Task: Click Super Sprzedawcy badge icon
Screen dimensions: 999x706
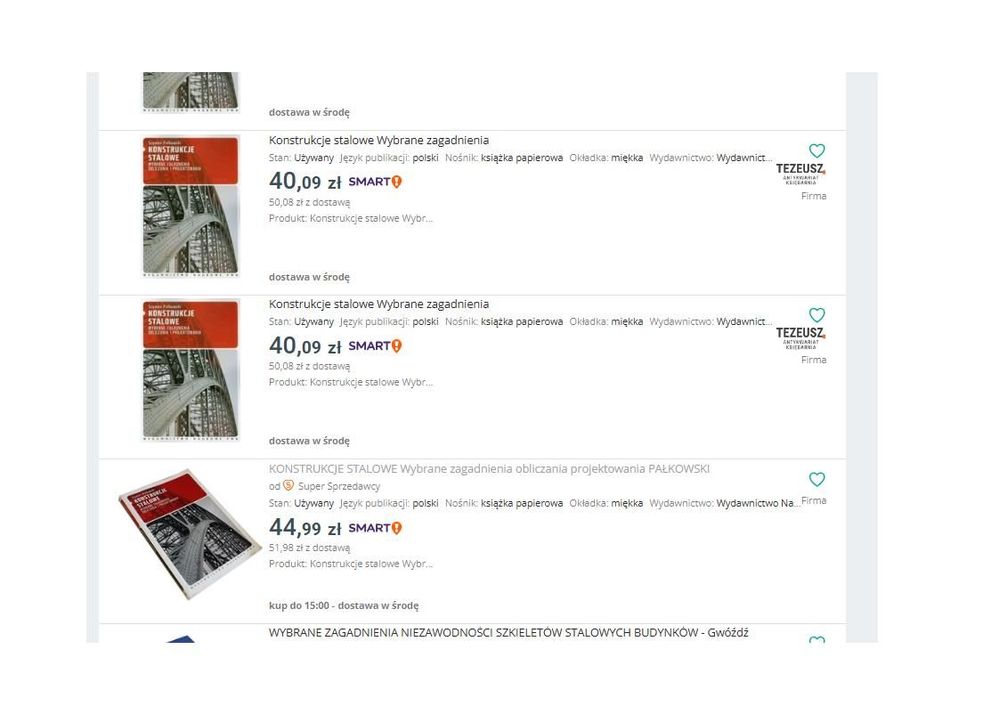Action: [288, 486]
